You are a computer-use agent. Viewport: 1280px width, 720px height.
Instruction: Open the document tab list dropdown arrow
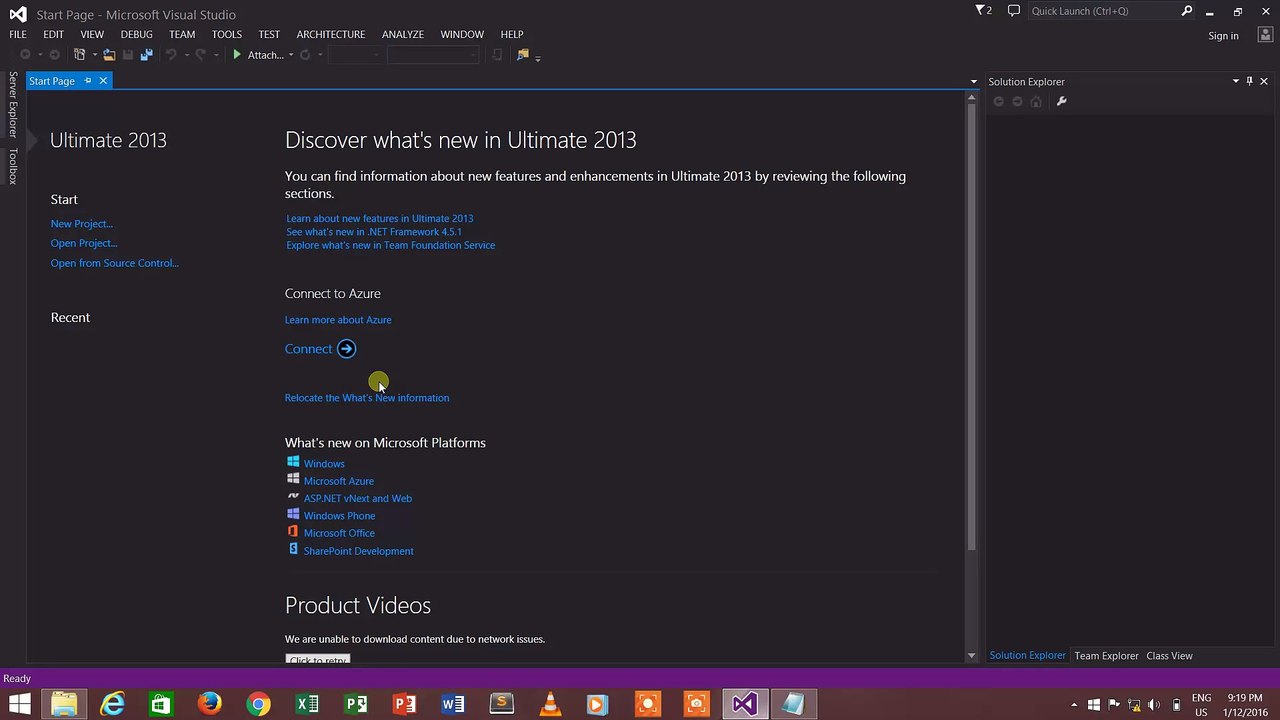click(973, 81)
